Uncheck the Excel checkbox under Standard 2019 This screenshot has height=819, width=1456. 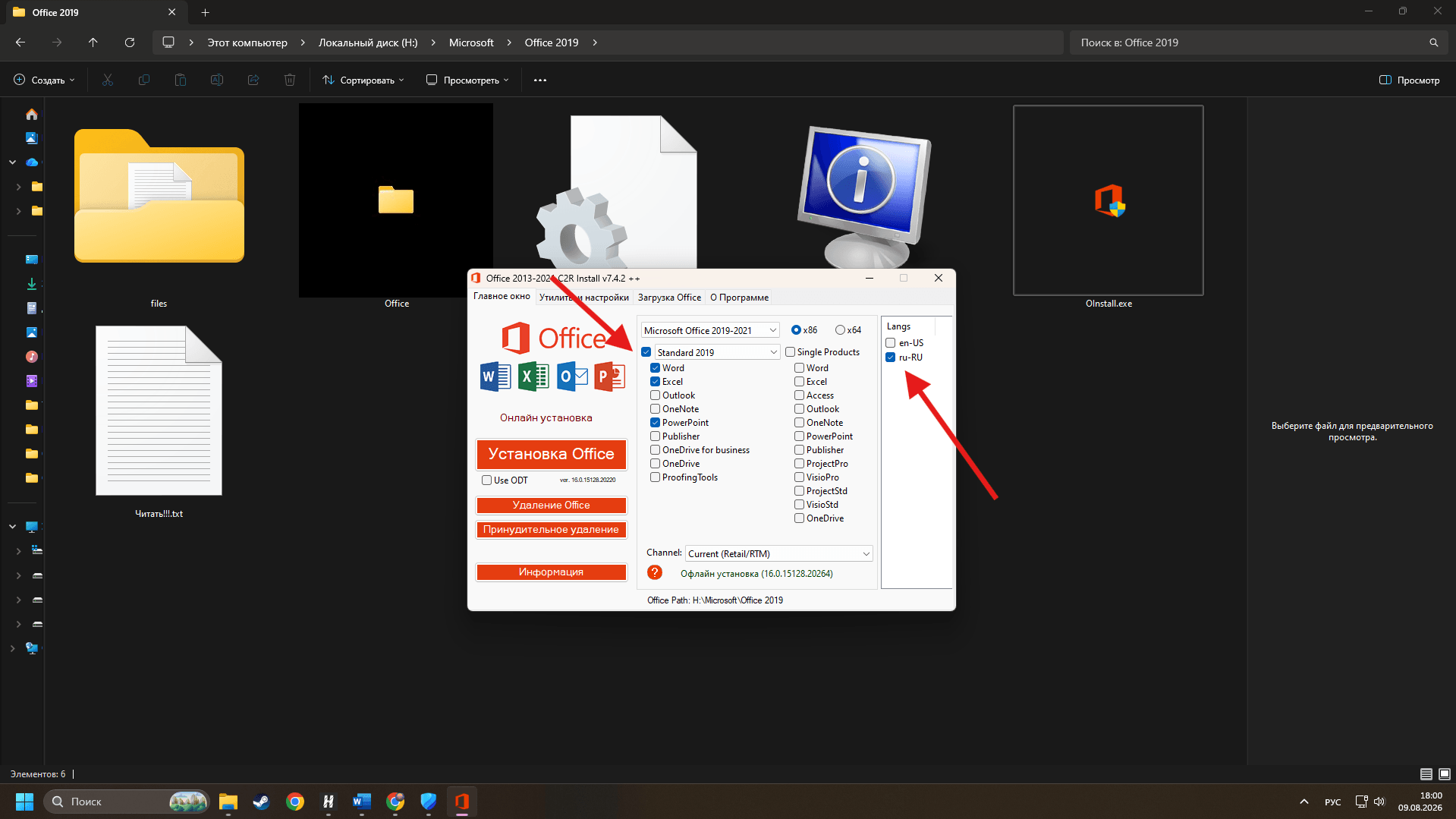pyautogui.click(x=655, y=382)
